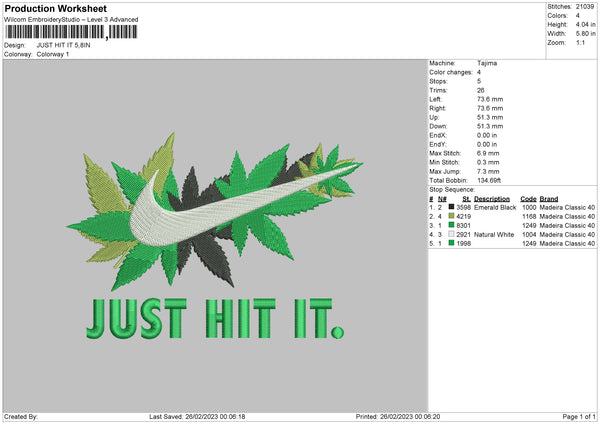Click the Natural White color swatch
The width and height of the screenshot is (600, 424).
click(451, 234)
